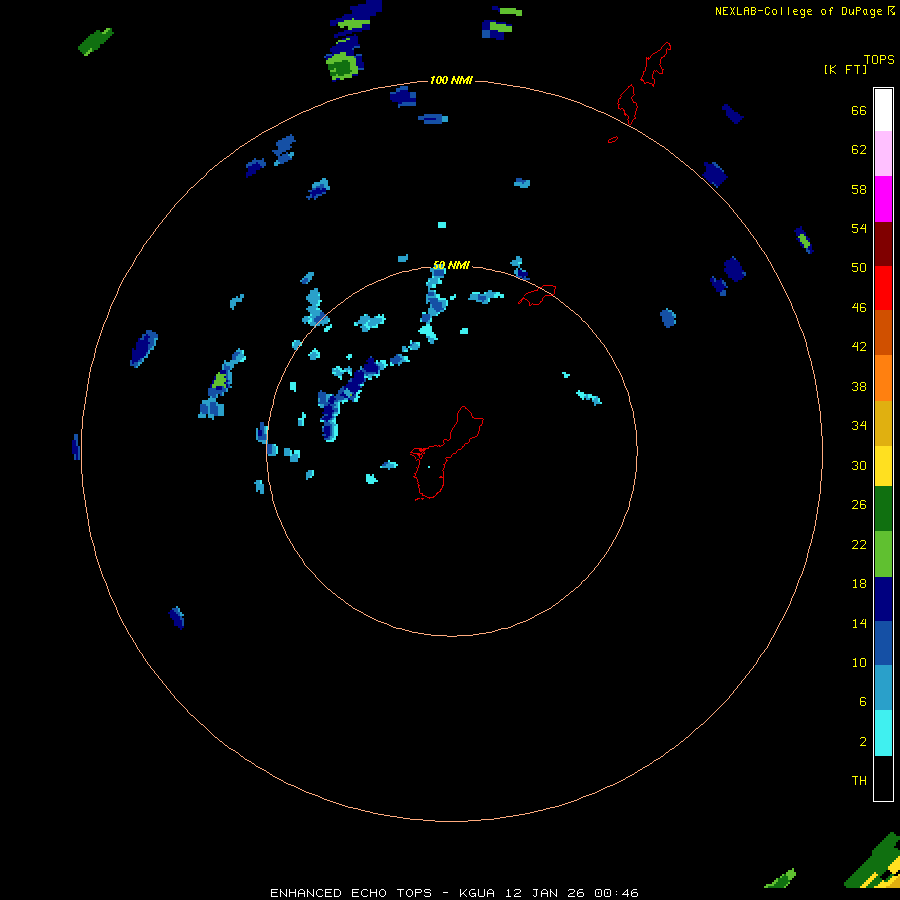
Task: Click the 50 legend value
Action: [x=859, y=268]
